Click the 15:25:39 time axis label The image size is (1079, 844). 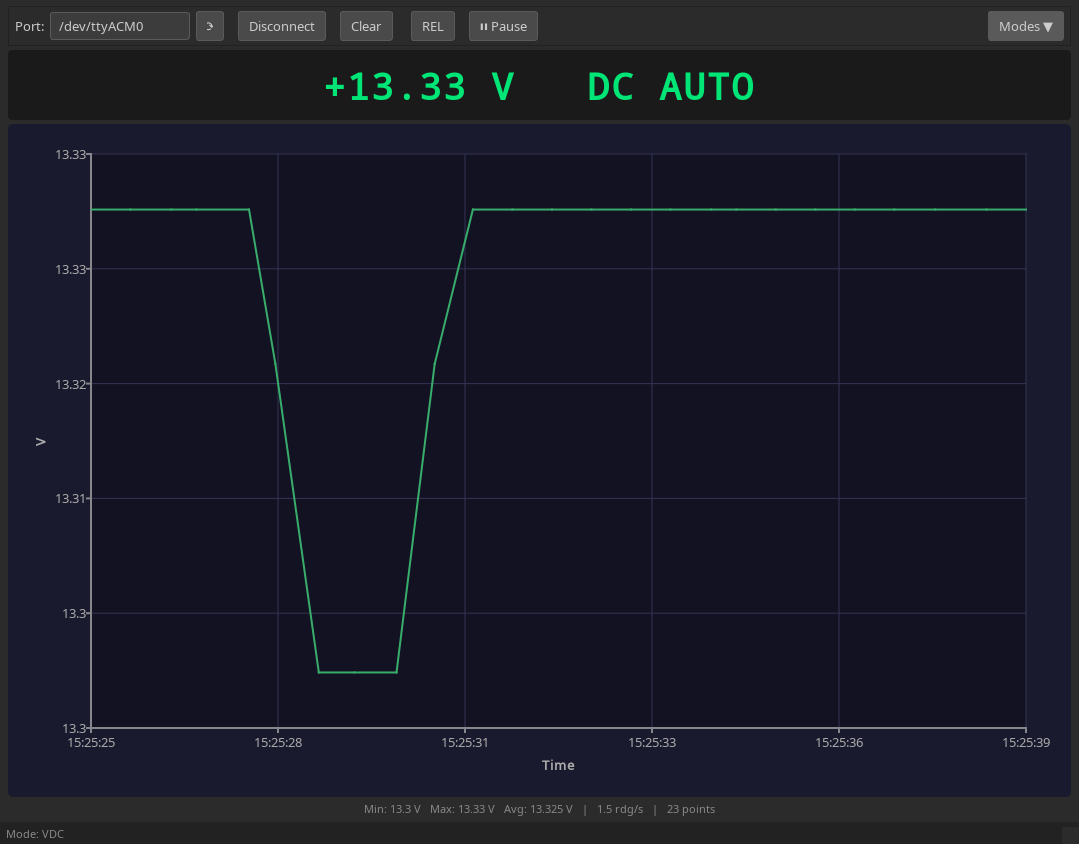tap(1026, 743)
